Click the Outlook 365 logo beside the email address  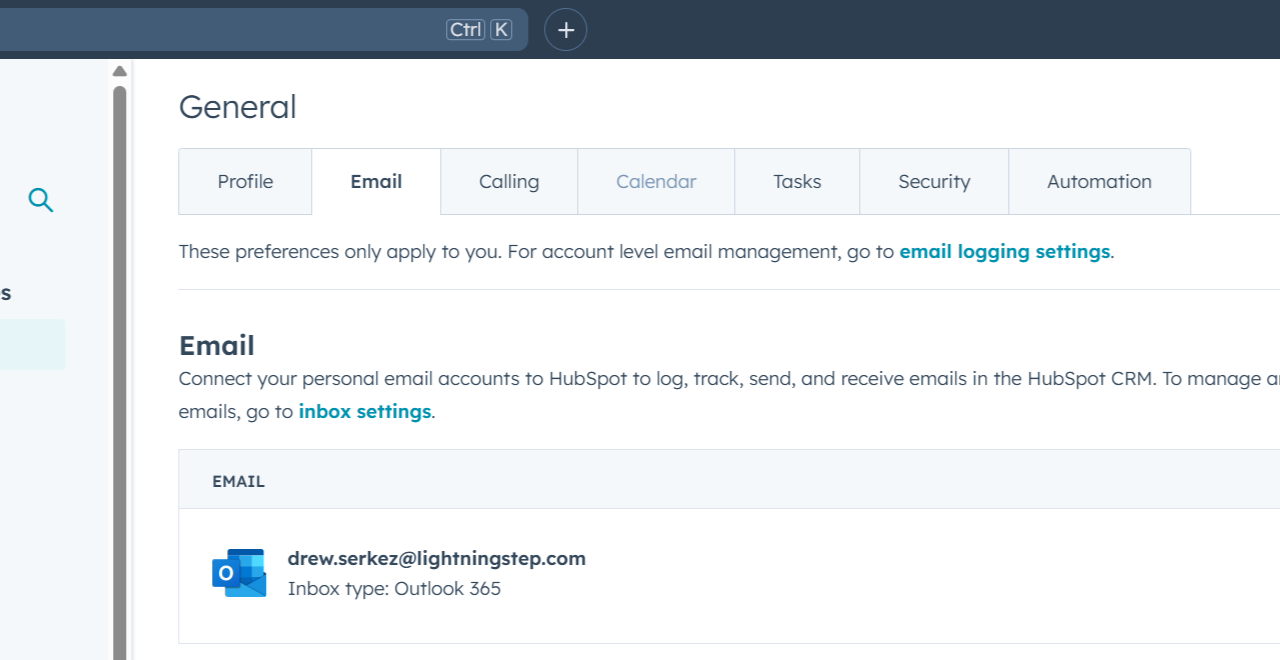click(x=239, y=572)
